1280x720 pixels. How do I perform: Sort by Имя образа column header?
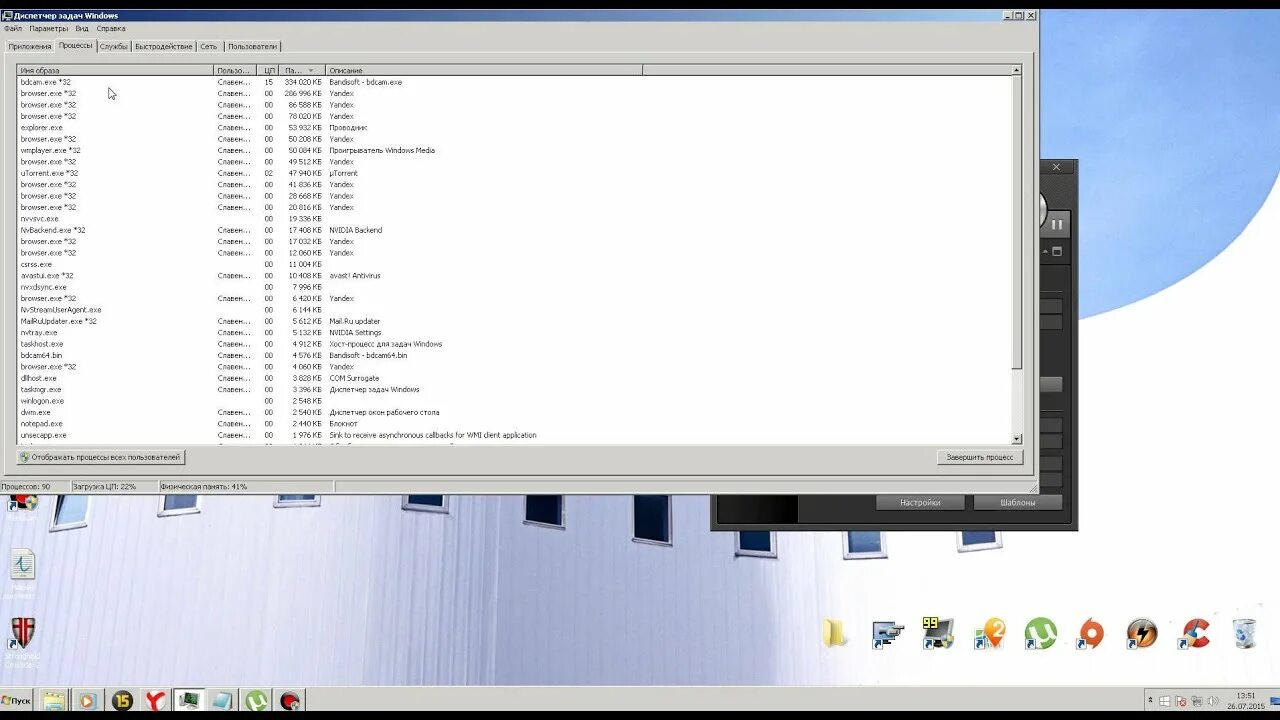[115, 71]
